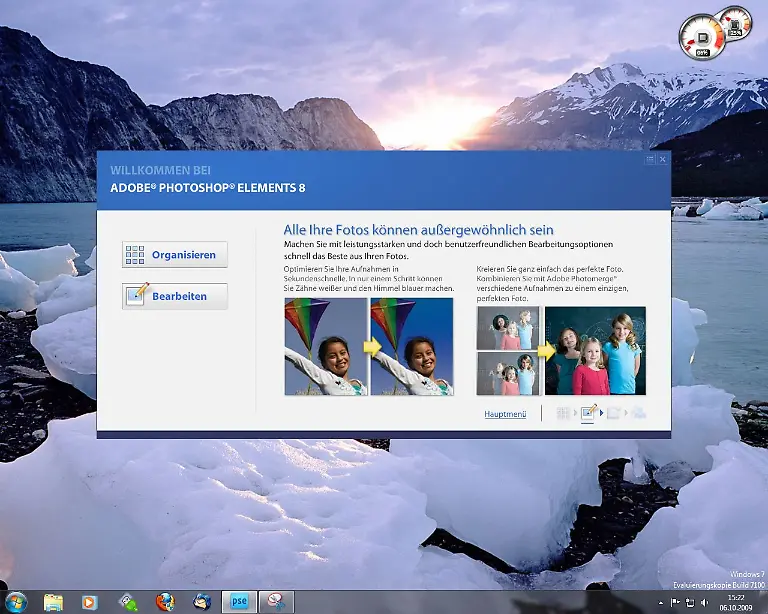Open Firefox from the taskbar
768x614 pixels.
pyautogui.click(x=165, y=601)
